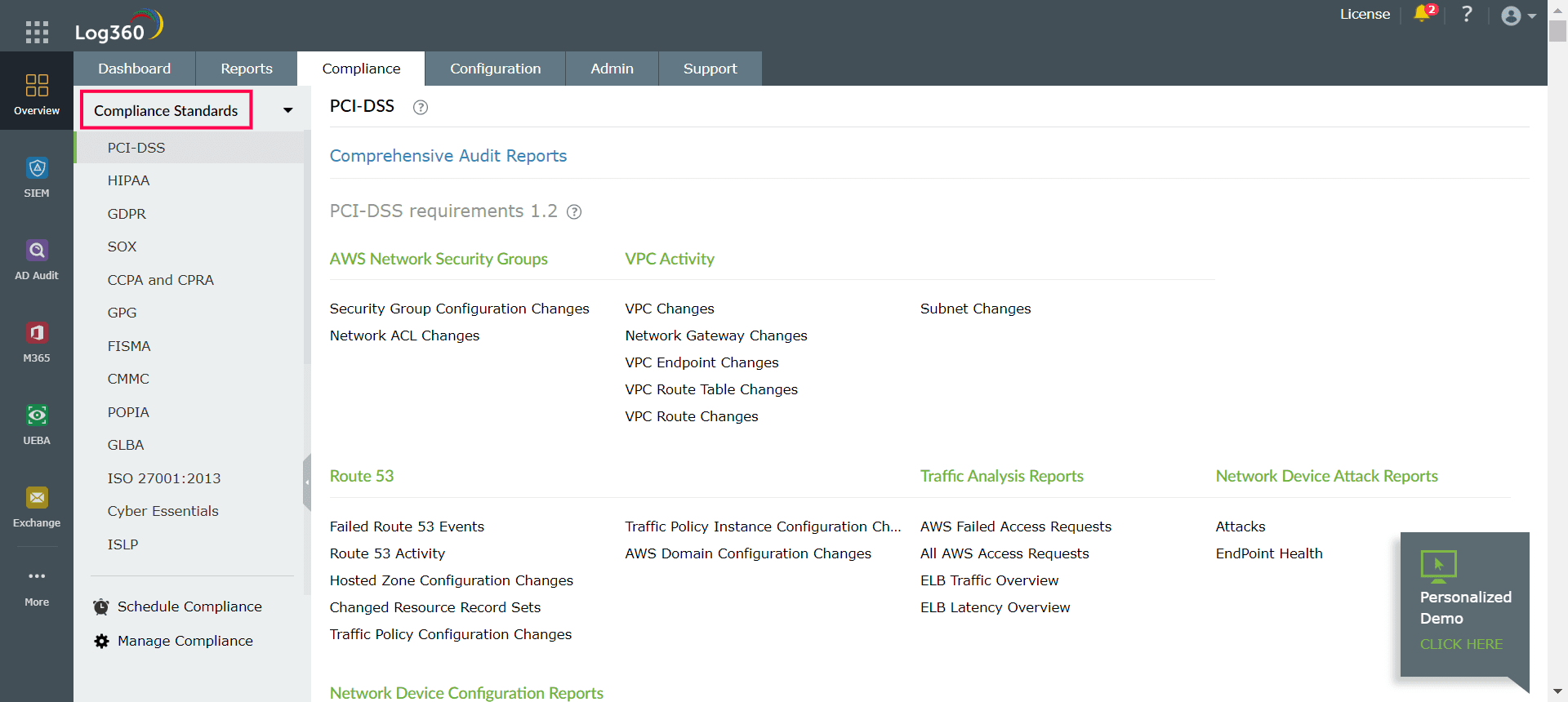Image resolution: width=1568 pixels, height=702 pixels.
Task: Expand the Compliance Standards dropdown arrow
Action: pos(287,110)
